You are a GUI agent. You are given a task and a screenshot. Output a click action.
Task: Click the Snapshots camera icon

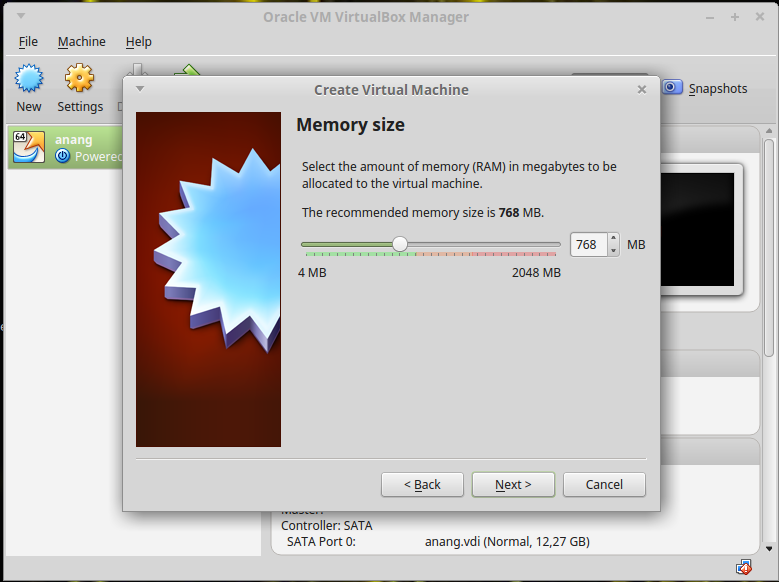point(672,87)
